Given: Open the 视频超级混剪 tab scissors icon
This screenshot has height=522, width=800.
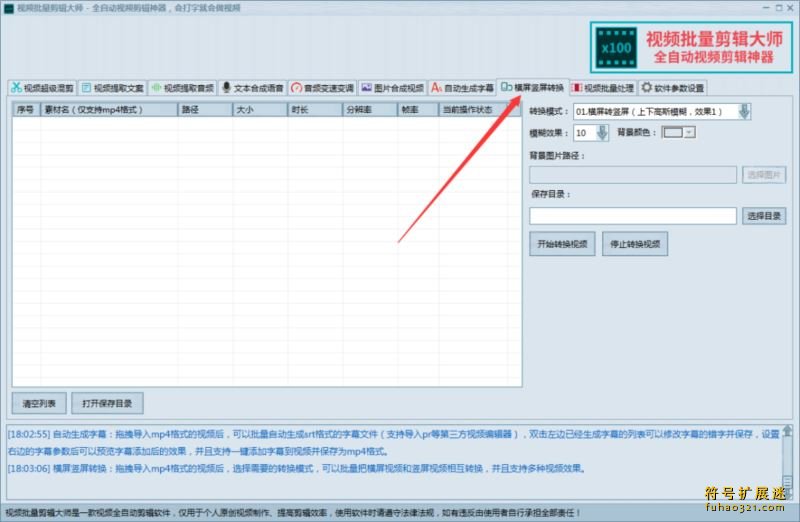Looking at the screenshot, I should click(x=17, y=87).
